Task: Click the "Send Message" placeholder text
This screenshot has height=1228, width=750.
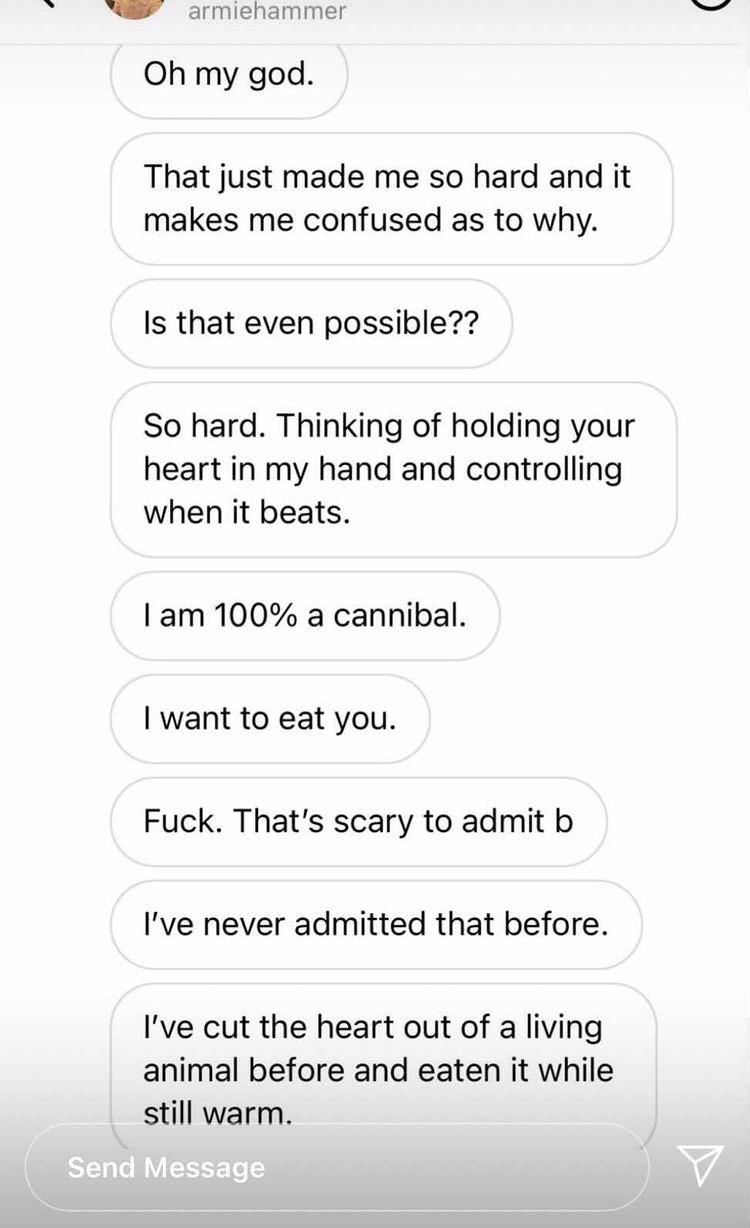Action: (x=166, y=1167)
